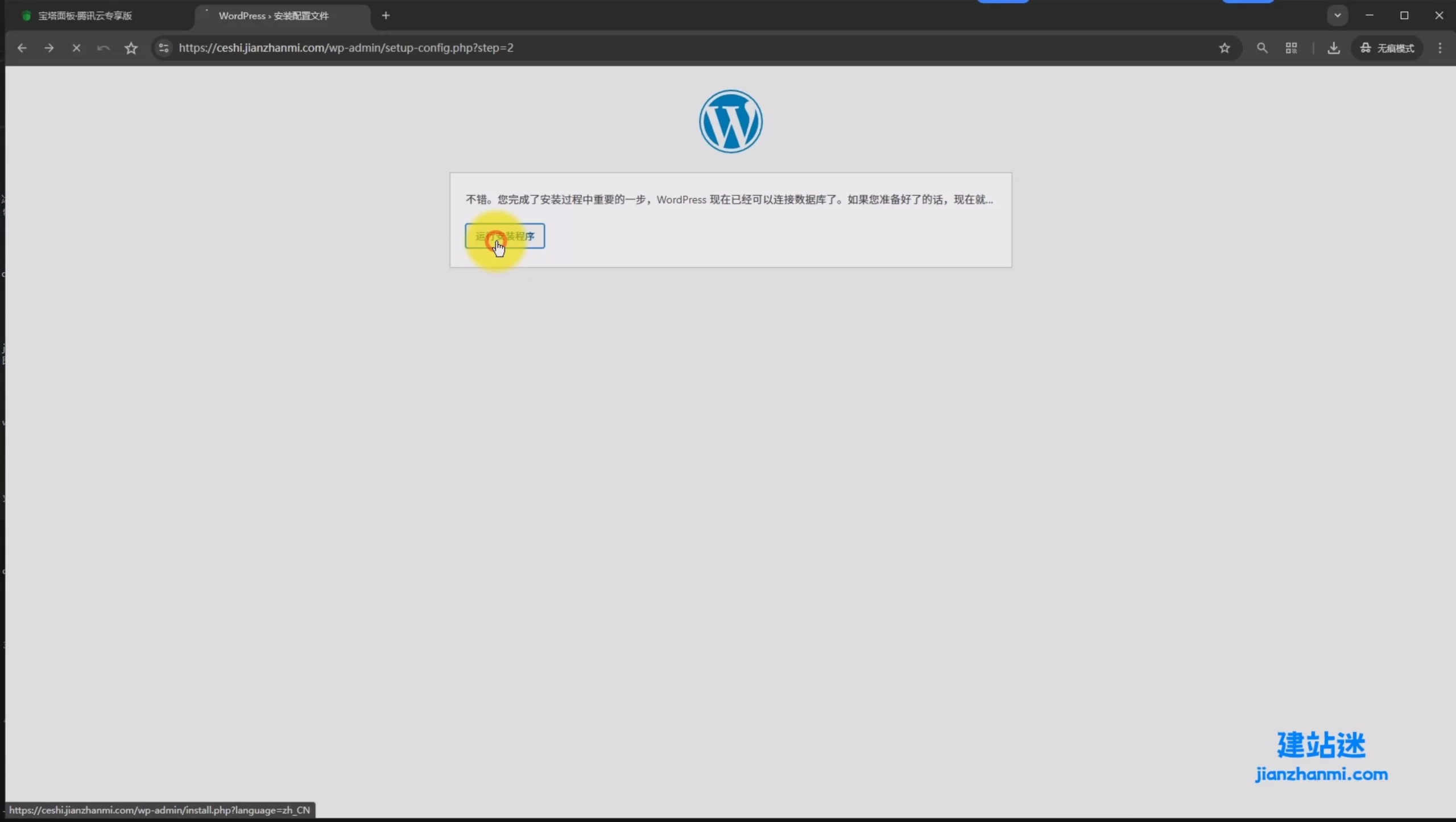The height and width of the screenshot is (822, 1456).
Task: Open a new tab with plus button
Action: [x=386, y=16]
